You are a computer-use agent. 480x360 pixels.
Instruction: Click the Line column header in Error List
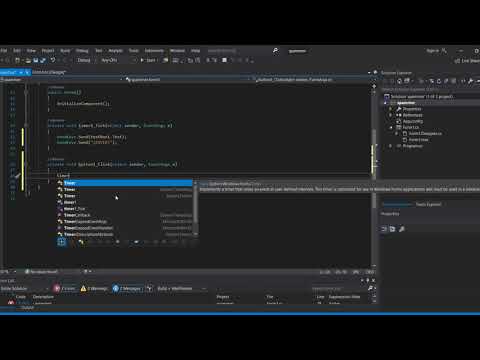pos(320,297)
